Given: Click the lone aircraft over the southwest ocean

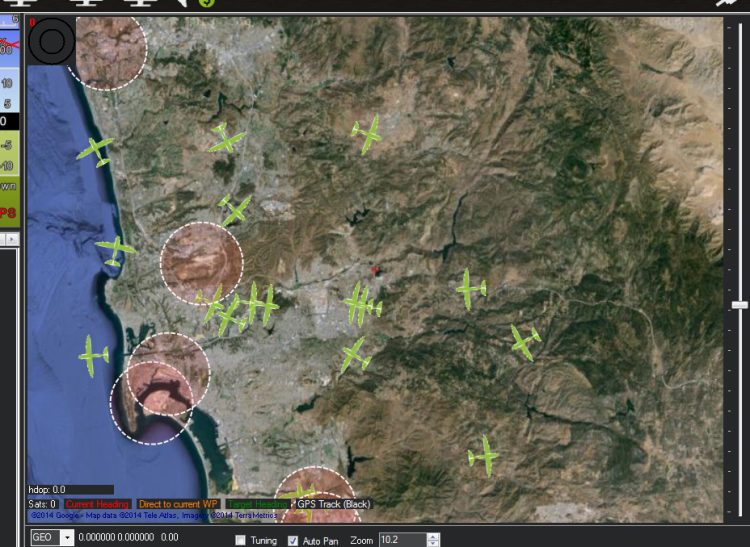Looking at the screenshot, I should coord(93,355).
